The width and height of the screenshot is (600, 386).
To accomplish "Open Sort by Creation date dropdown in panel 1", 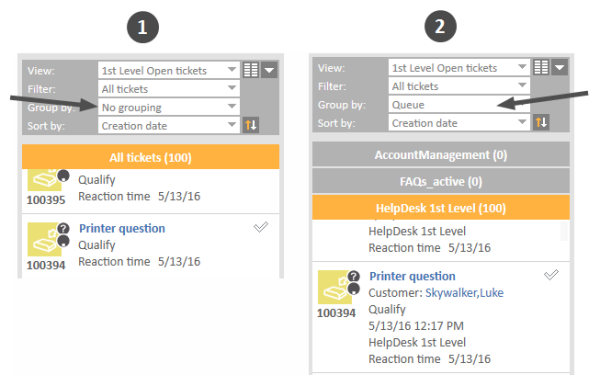I will point(169,125).
